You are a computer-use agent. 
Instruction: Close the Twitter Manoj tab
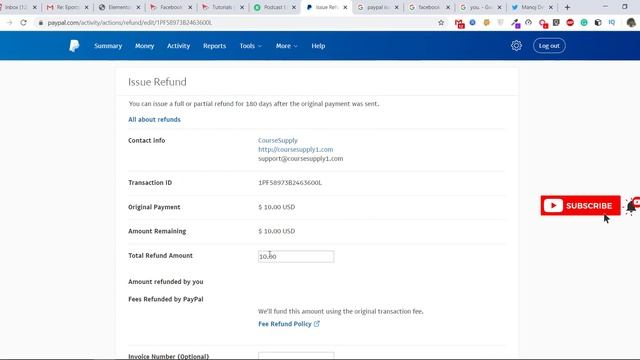[x=551, y=7]
